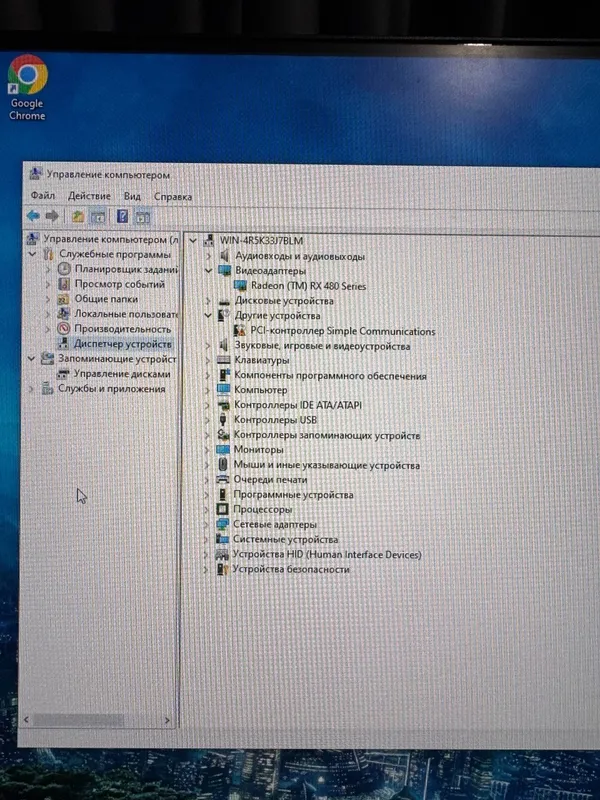Expand Просмотр событий node
Image resolution: width=600 pixels, height=800 pixels.
pos(48,284)
